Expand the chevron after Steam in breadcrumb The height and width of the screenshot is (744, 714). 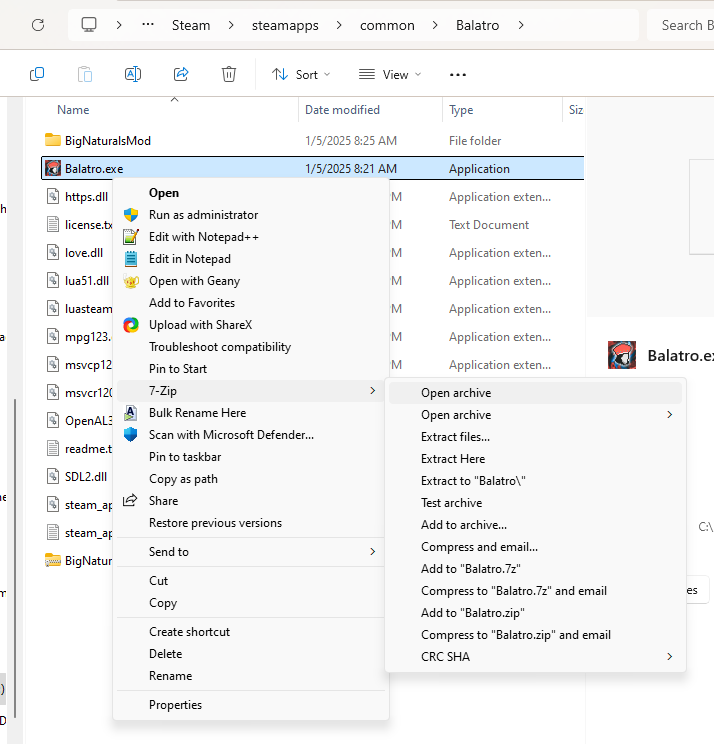coord(231,25)
